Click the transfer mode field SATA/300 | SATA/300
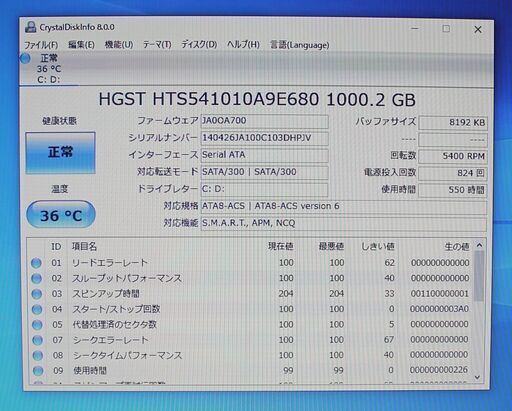Screen dimensions: 512x411 (x=264, y=172)
